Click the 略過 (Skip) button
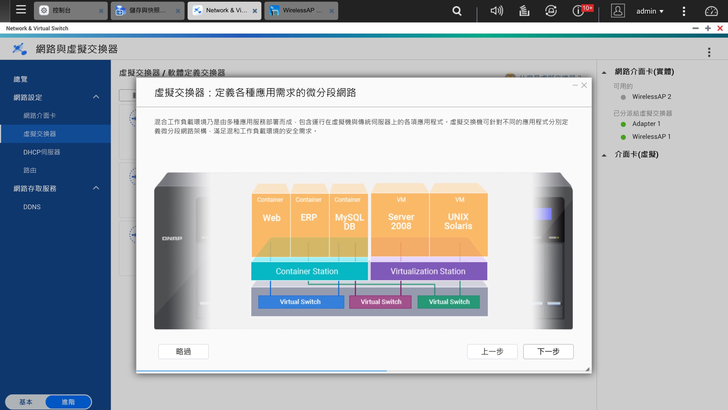Image resolution: width=728 pixels, height=410 pixels. click(x=183, y=351)
